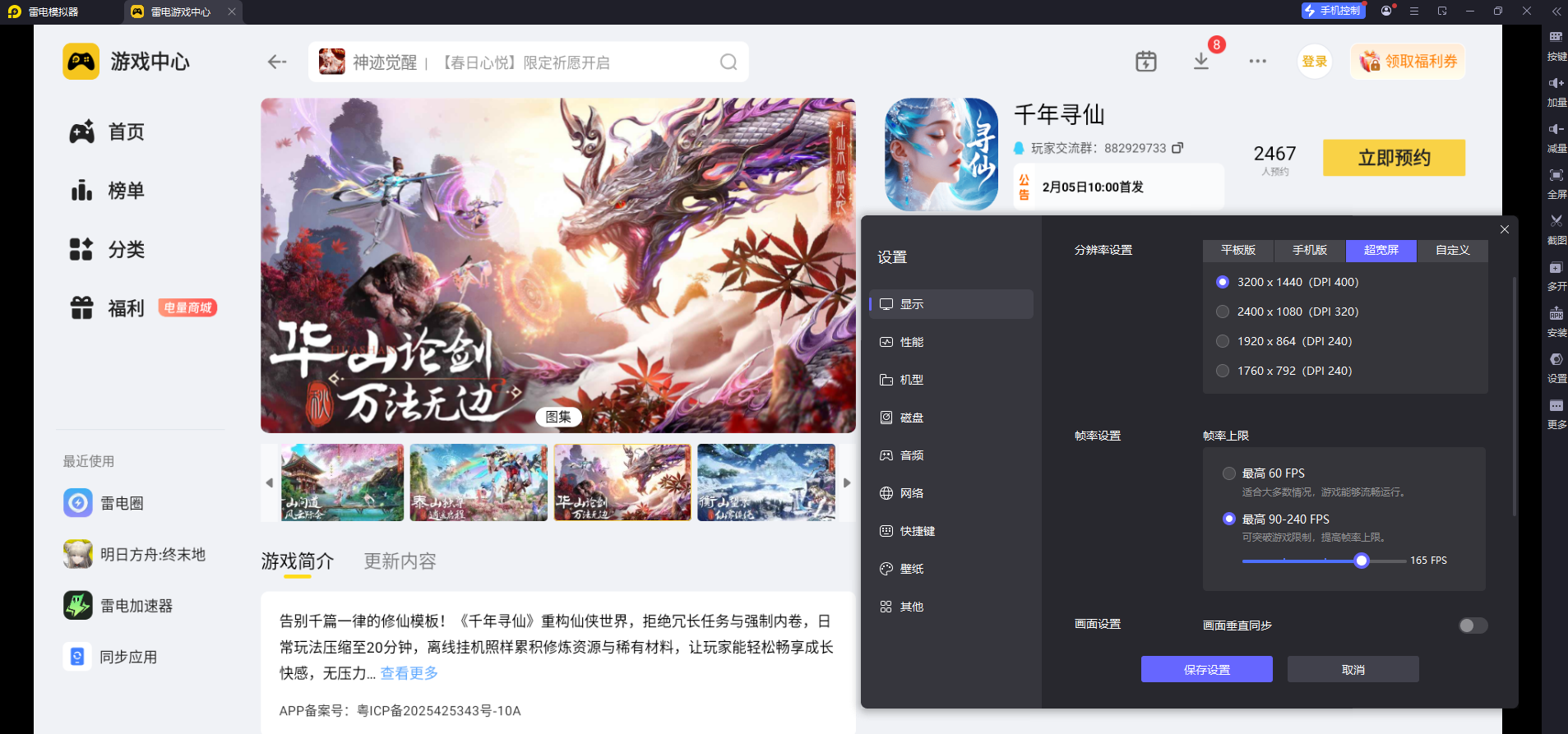Open 性能 performance settings category

951,342
